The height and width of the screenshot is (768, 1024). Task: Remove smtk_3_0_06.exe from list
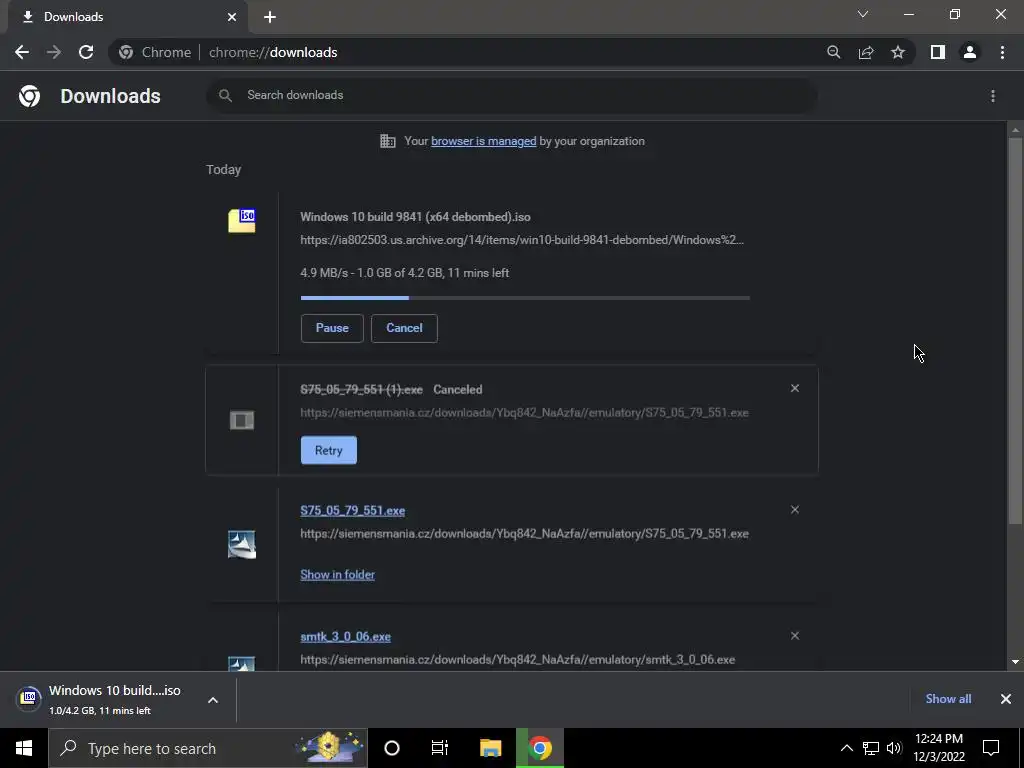tap(795, 635)
